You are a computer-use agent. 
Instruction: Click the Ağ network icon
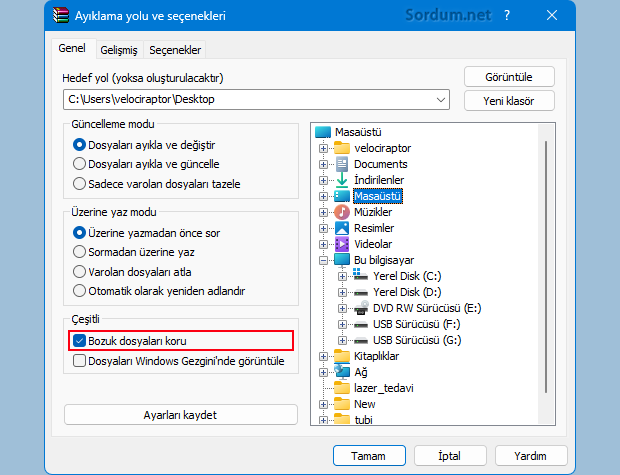coord(342,372)
